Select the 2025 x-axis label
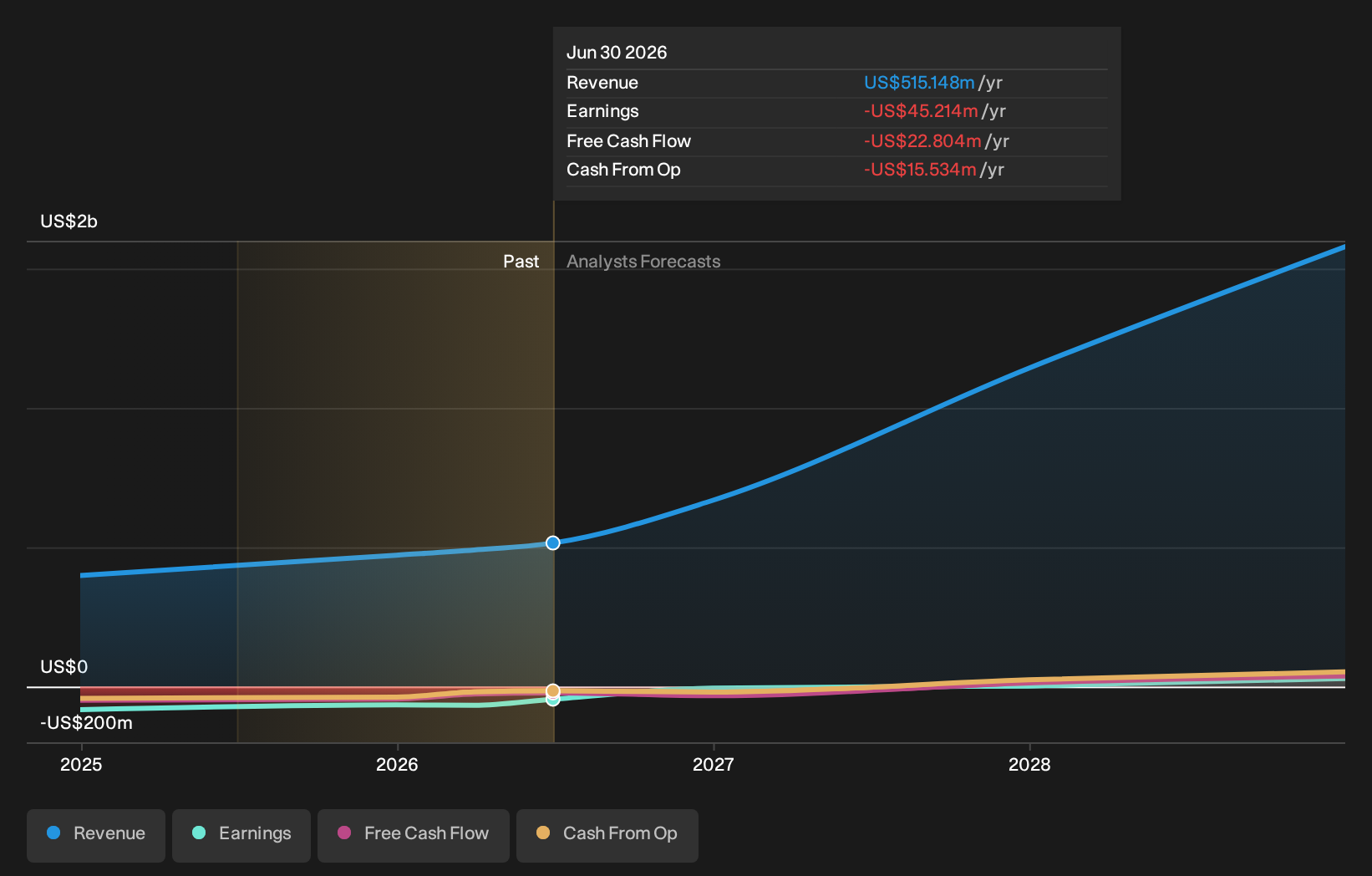 coord(81,765)
